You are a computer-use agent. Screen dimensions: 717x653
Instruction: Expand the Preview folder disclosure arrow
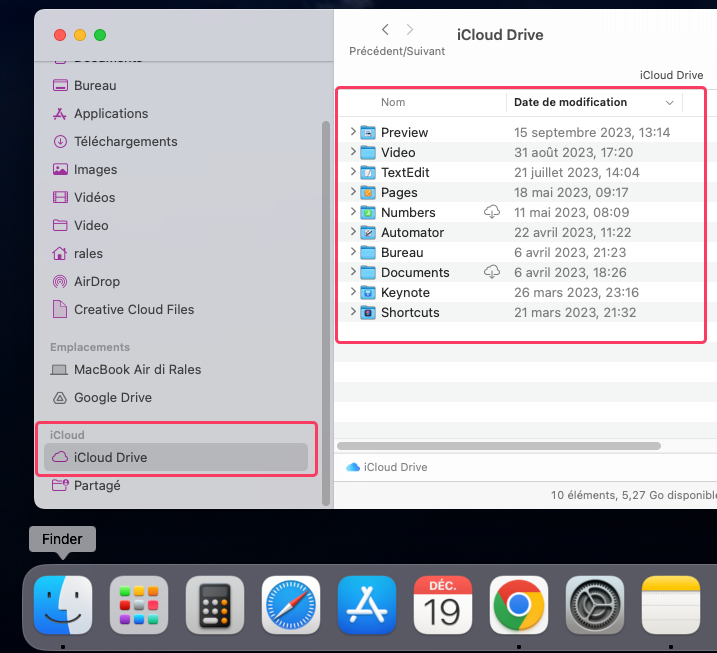353,132
